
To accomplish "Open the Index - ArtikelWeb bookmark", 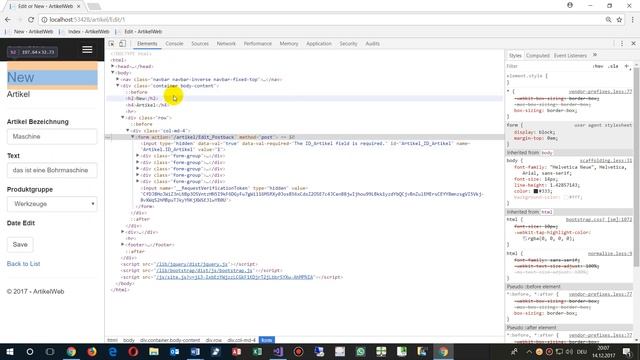I will tap(88, 31).
